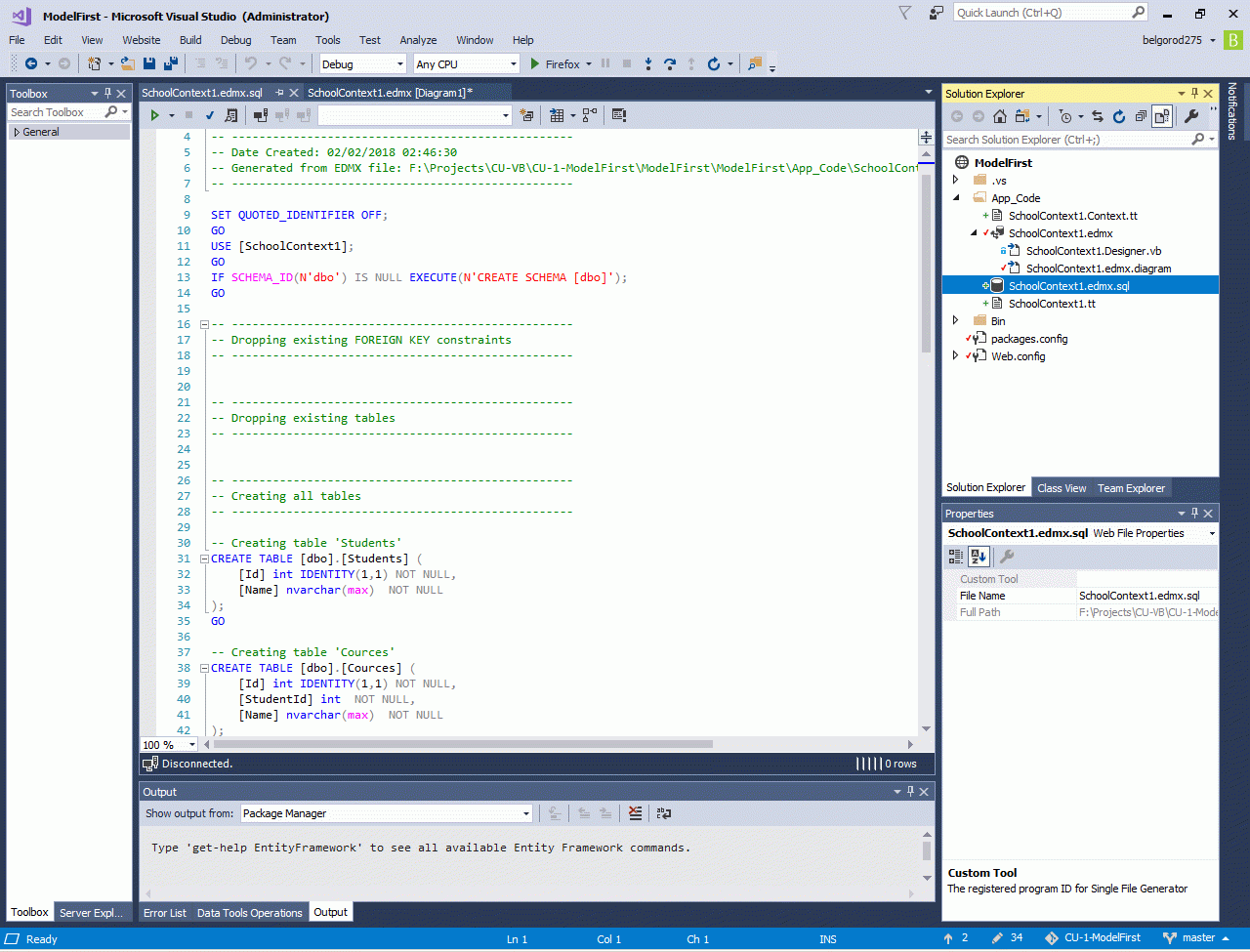Click the Results to Grid icon
The width and height of the screenshot is (1250, 952).
point(557,114)
